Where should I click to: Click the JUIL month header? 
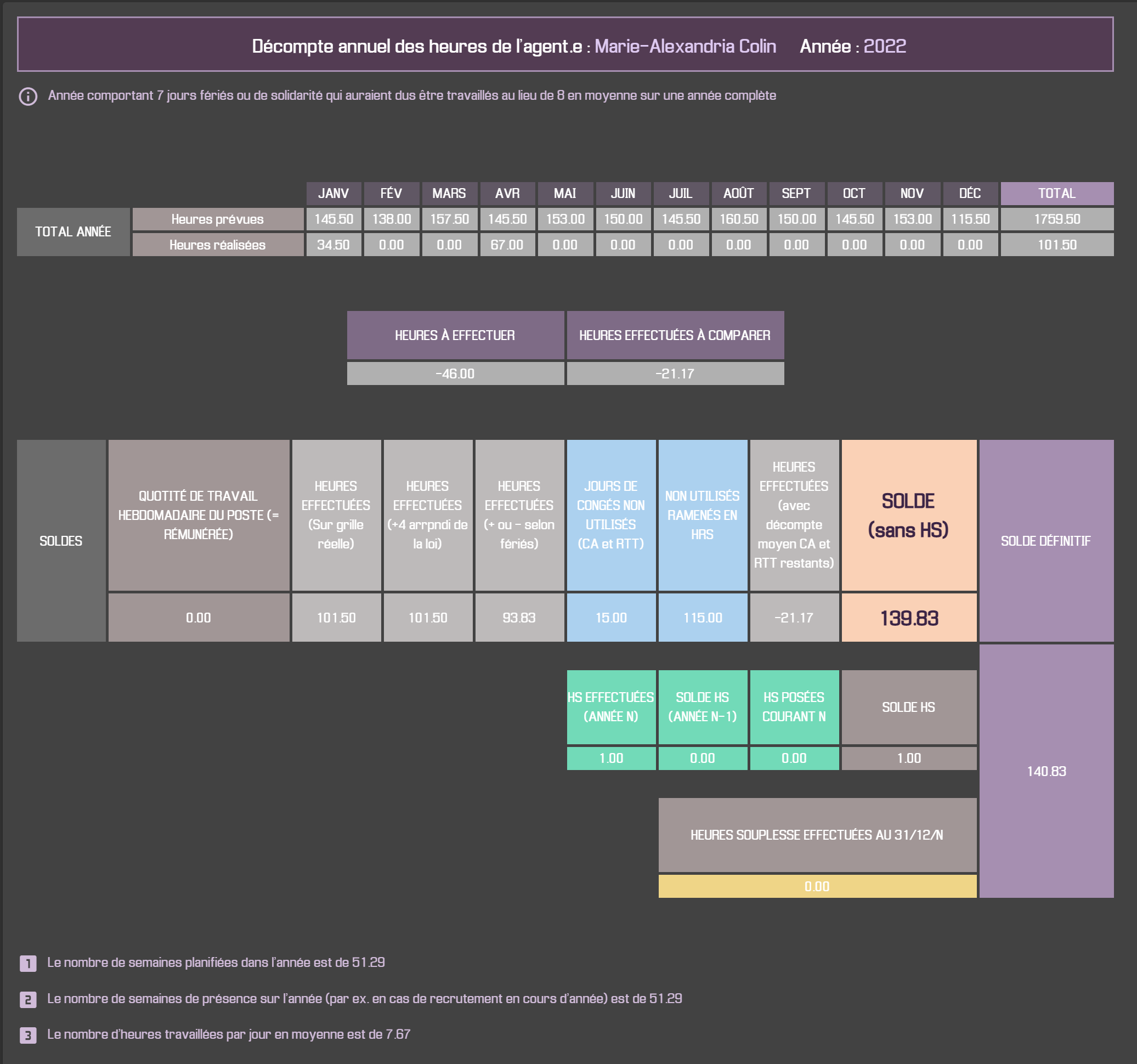(681, 194)
